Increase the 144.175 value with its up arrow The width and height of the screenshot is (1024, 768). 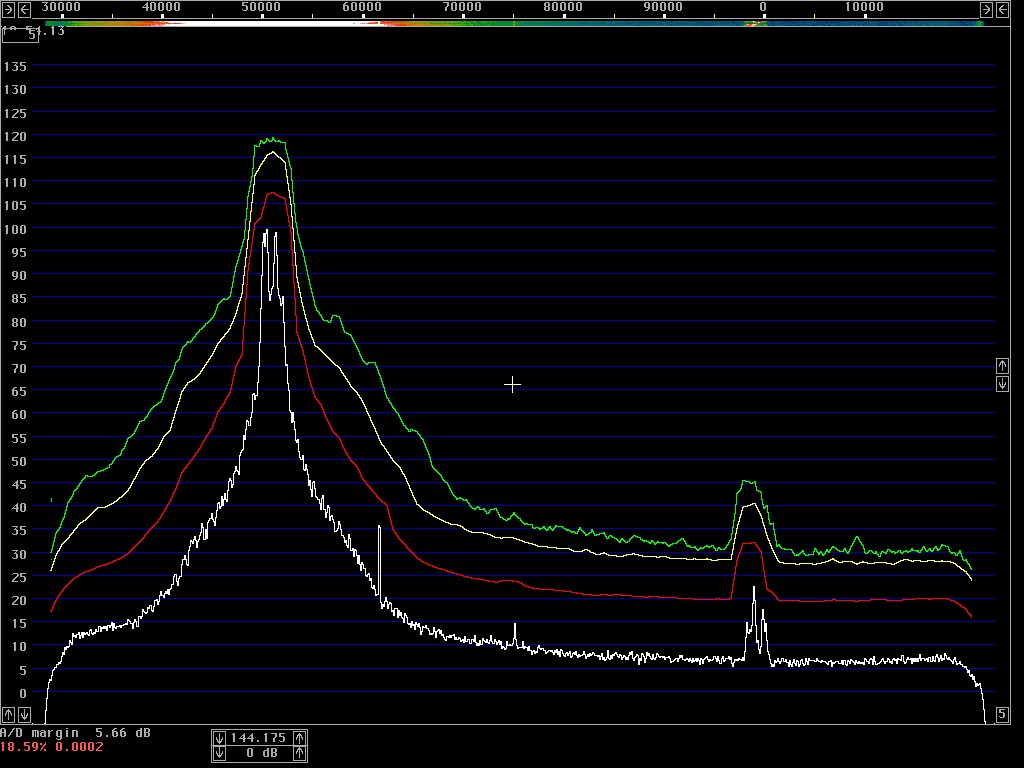click(300, 738)
